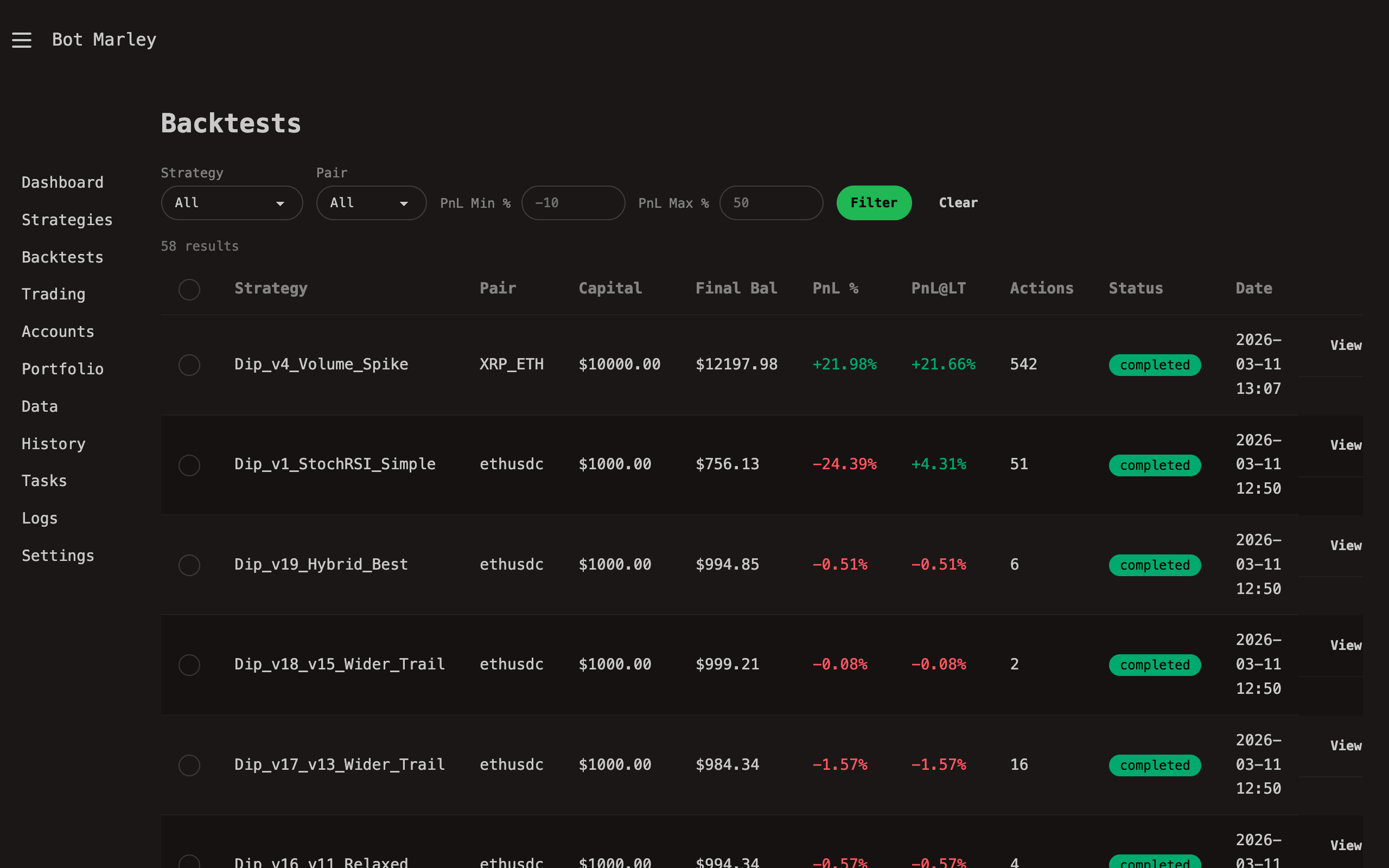Open the hamburger navigation menu
This screenshot has width=1389, height=868.
[x=22, y=40]
